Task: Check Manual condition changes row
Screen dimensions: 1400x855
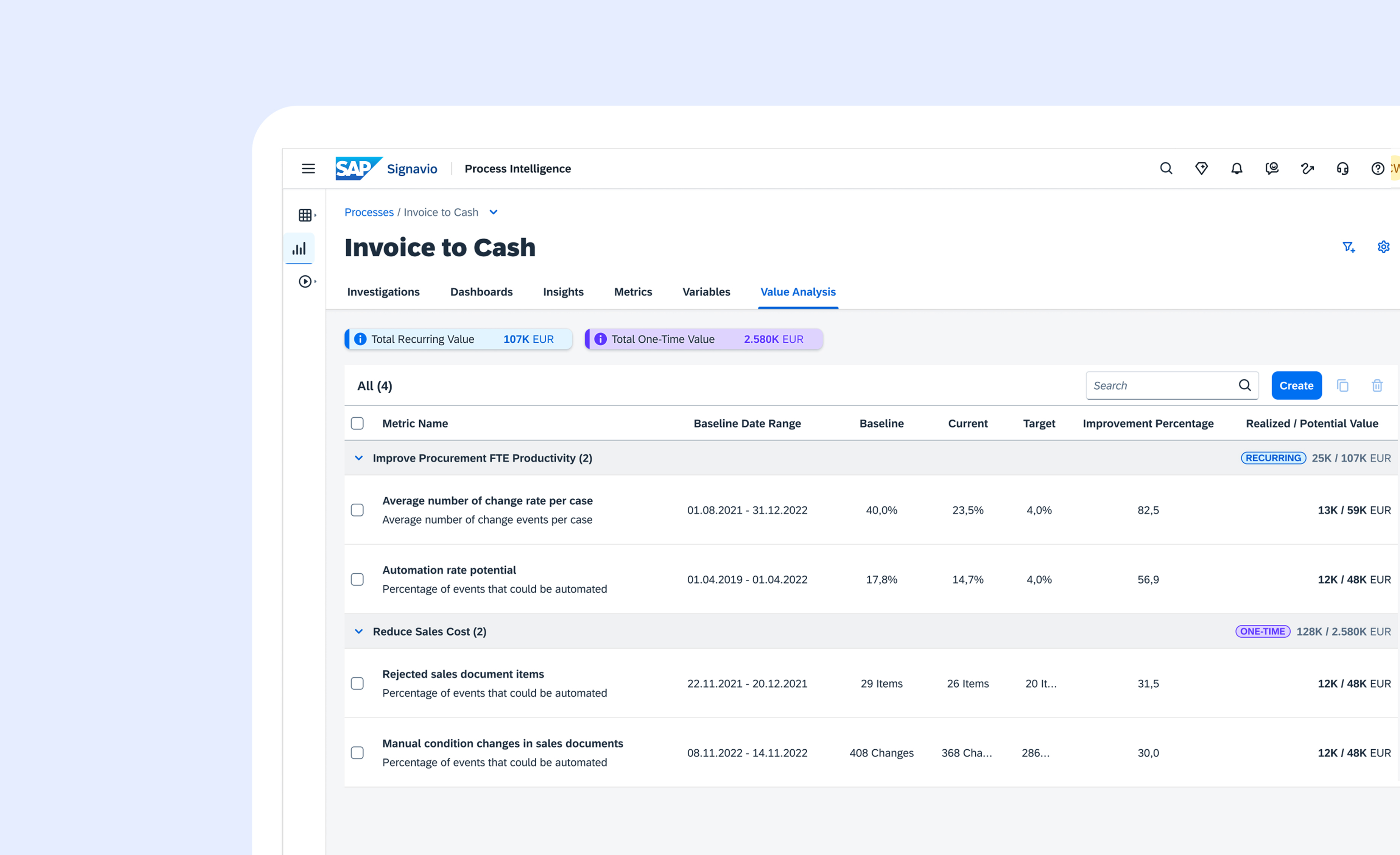Action: 357,753
